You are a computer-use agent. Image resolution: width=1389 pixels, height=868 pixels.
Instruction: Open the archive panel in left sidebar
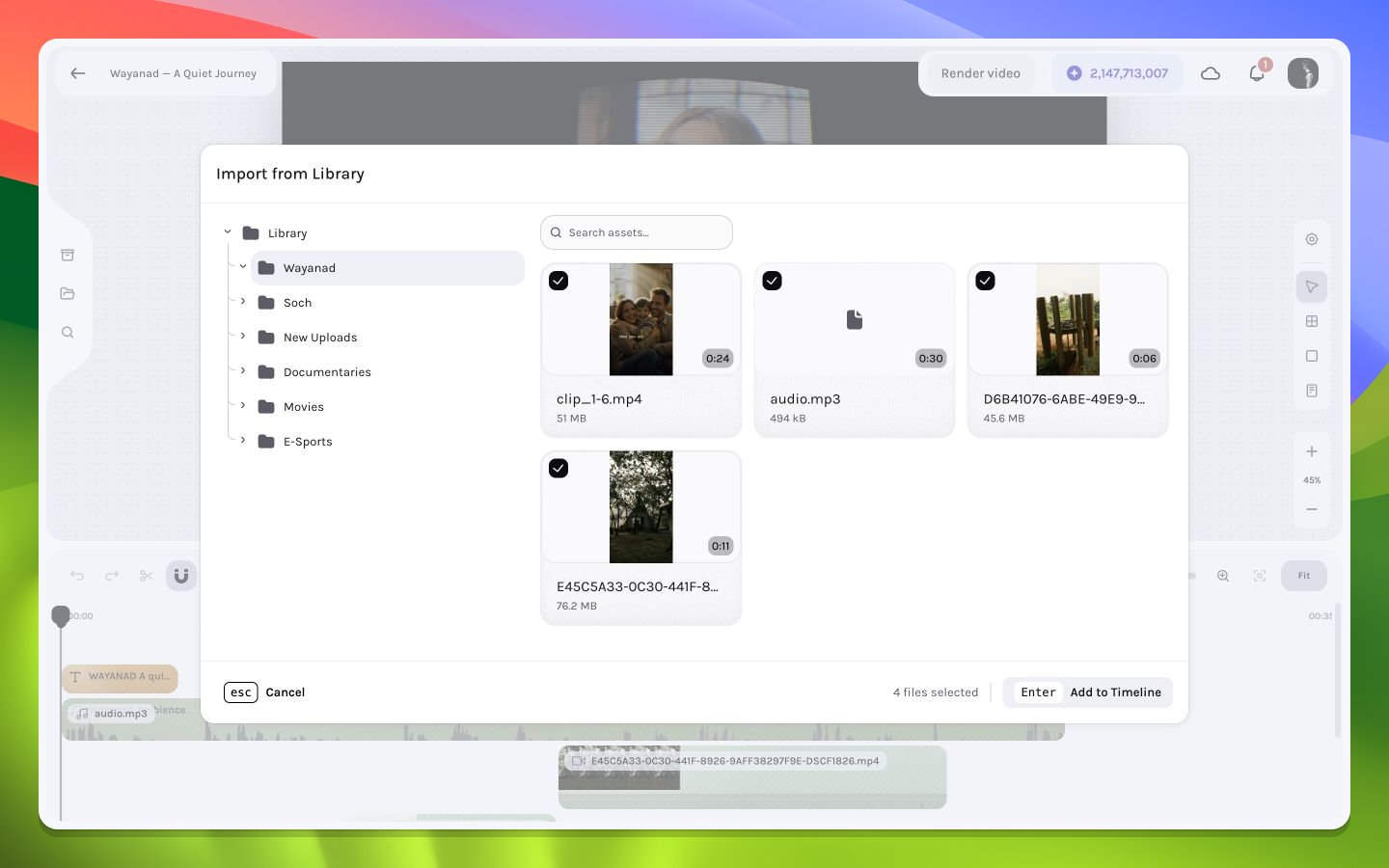point(68,256)
